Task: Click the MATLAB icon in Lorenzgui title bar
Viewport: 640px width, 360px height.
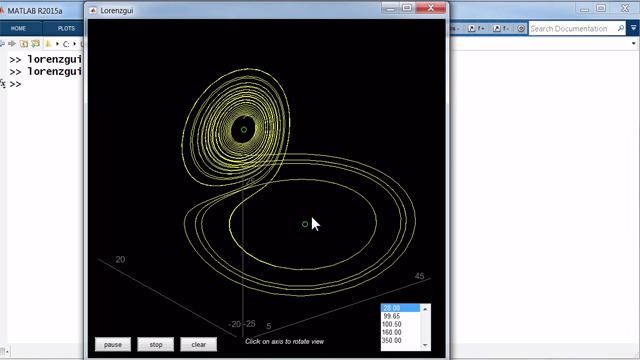Action: point(93,11)
